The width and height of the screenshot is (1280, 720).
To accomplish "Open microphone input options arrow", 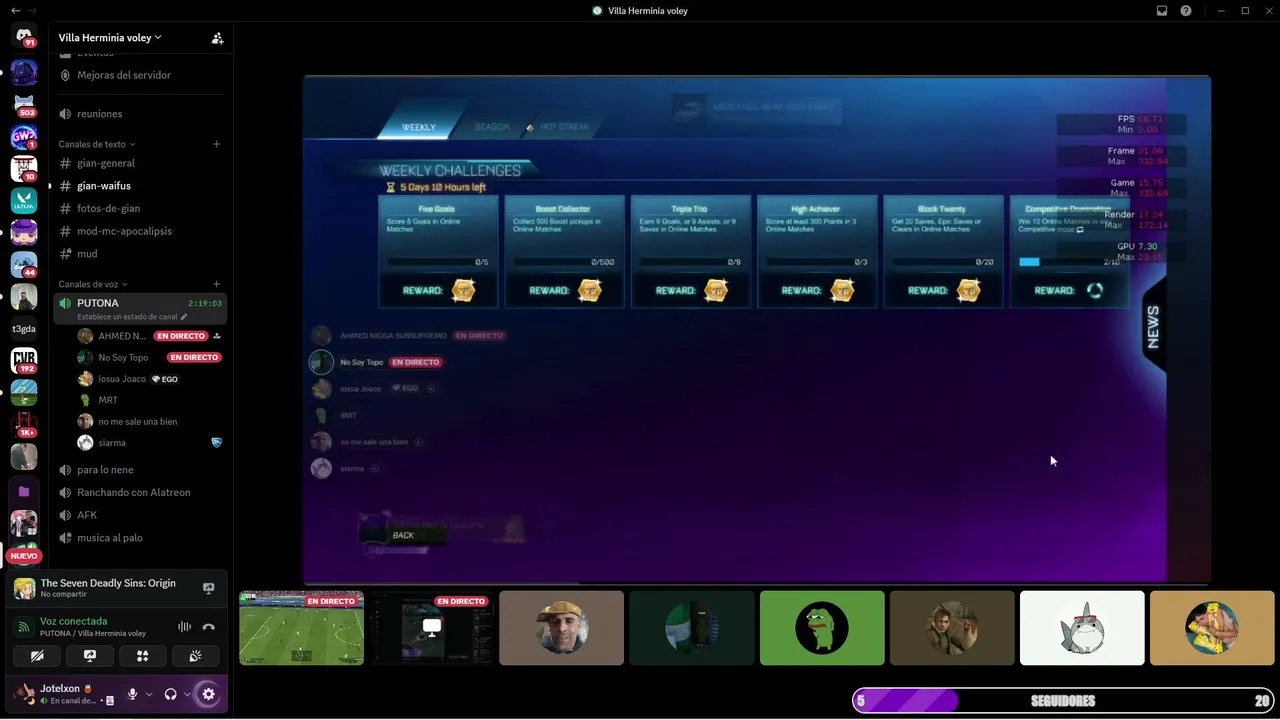I will click(149, 694).
